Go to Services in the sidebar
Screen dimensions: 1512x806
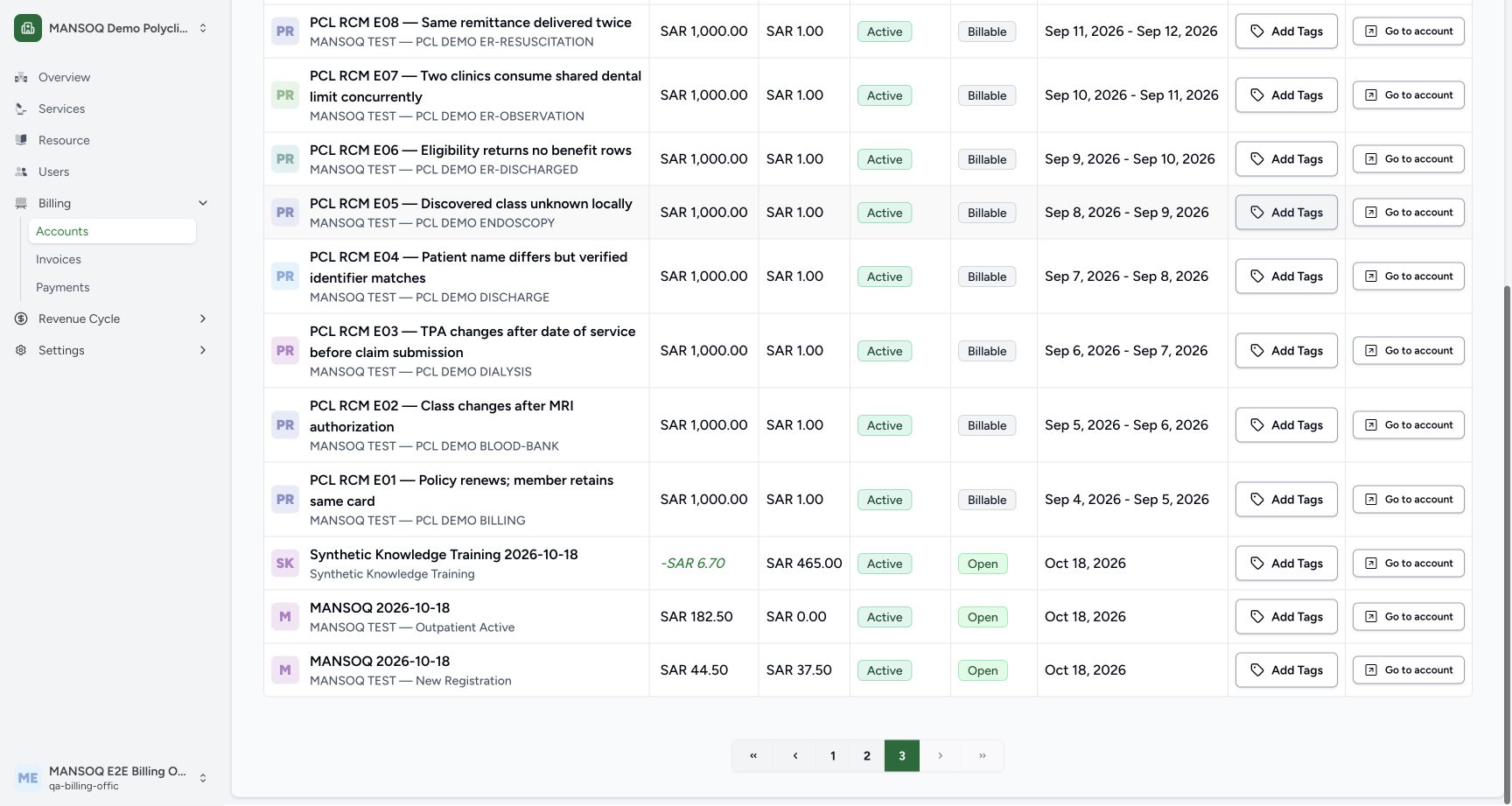[x=61, y=109]
